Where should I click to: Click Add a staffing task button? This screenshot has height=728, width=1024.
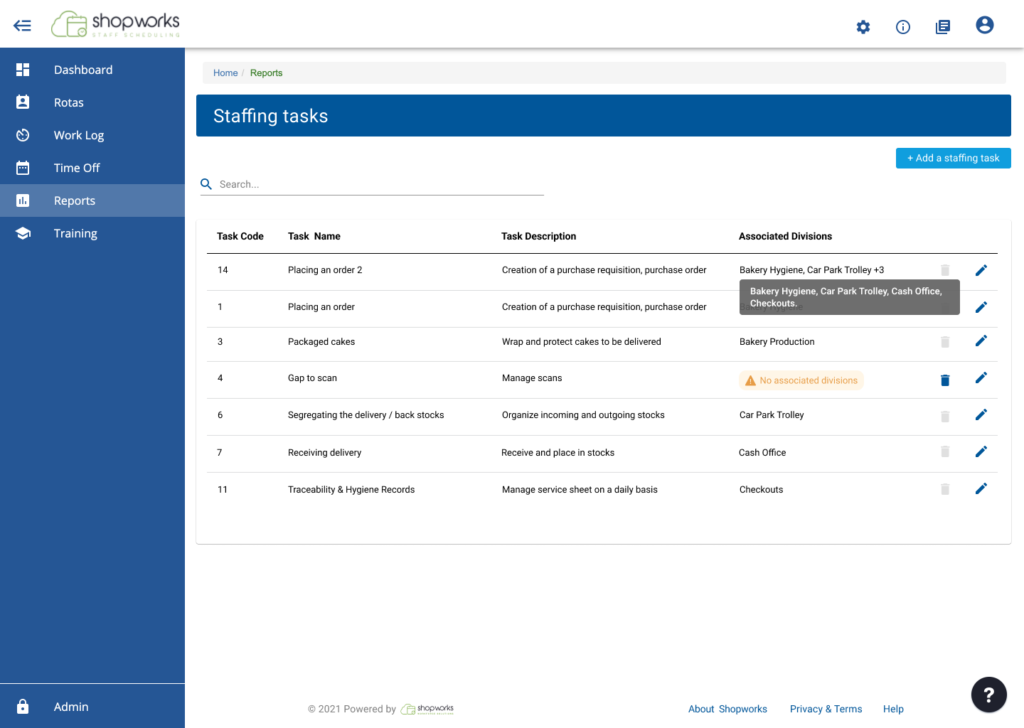[x=953, y=158]
